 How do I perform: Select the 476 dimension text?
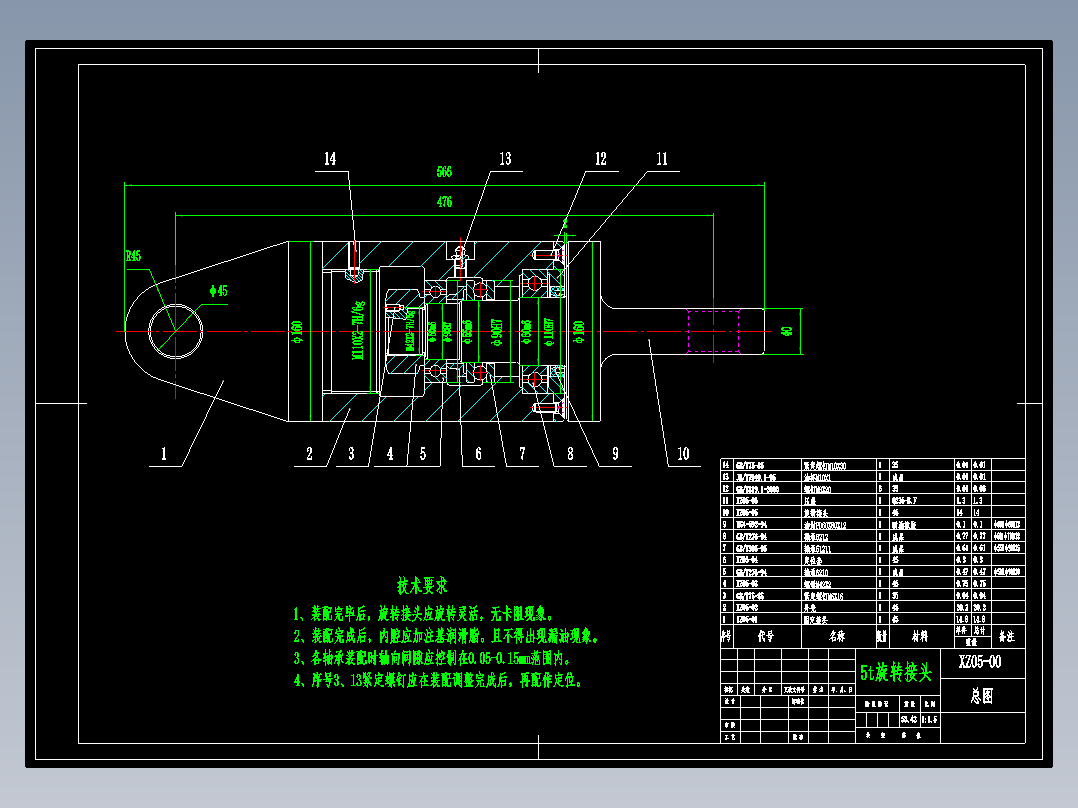point(444,202)
